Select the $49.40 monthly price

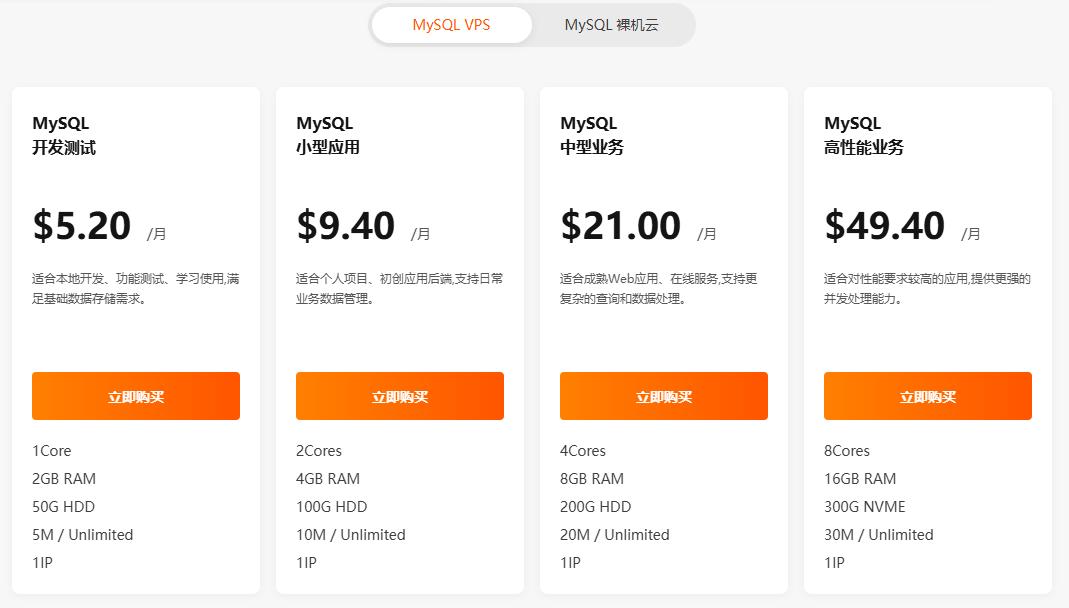(x=884, y=224)
